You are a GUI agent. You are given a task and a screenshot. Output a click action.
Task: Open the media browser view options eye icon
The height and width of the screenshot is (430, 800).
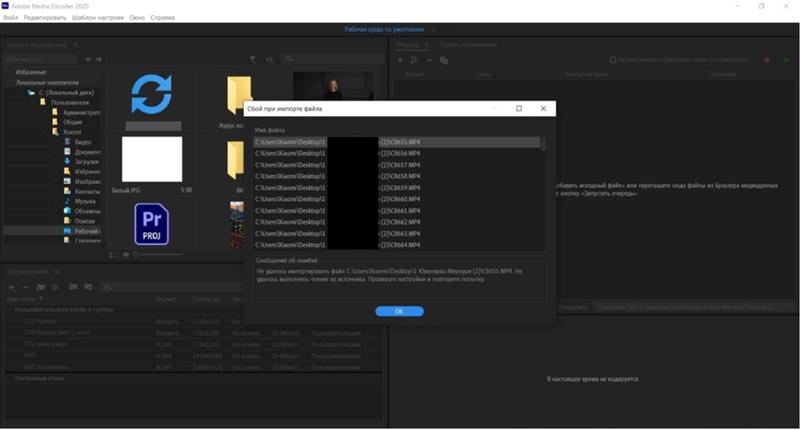pos(269,60)
